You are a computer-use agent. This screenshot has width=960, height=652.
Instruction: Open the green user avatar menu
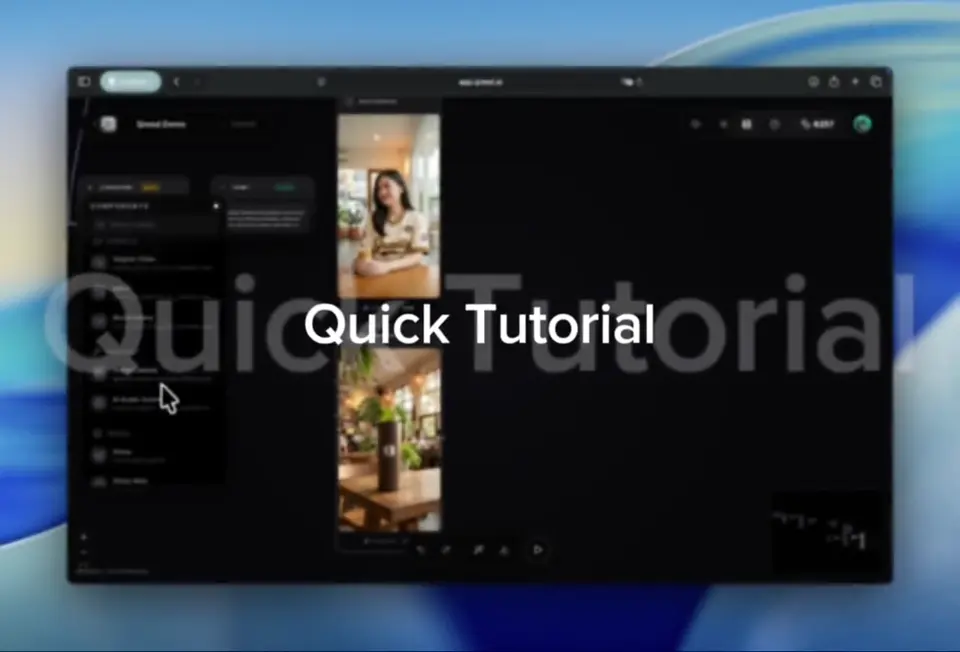862,124
